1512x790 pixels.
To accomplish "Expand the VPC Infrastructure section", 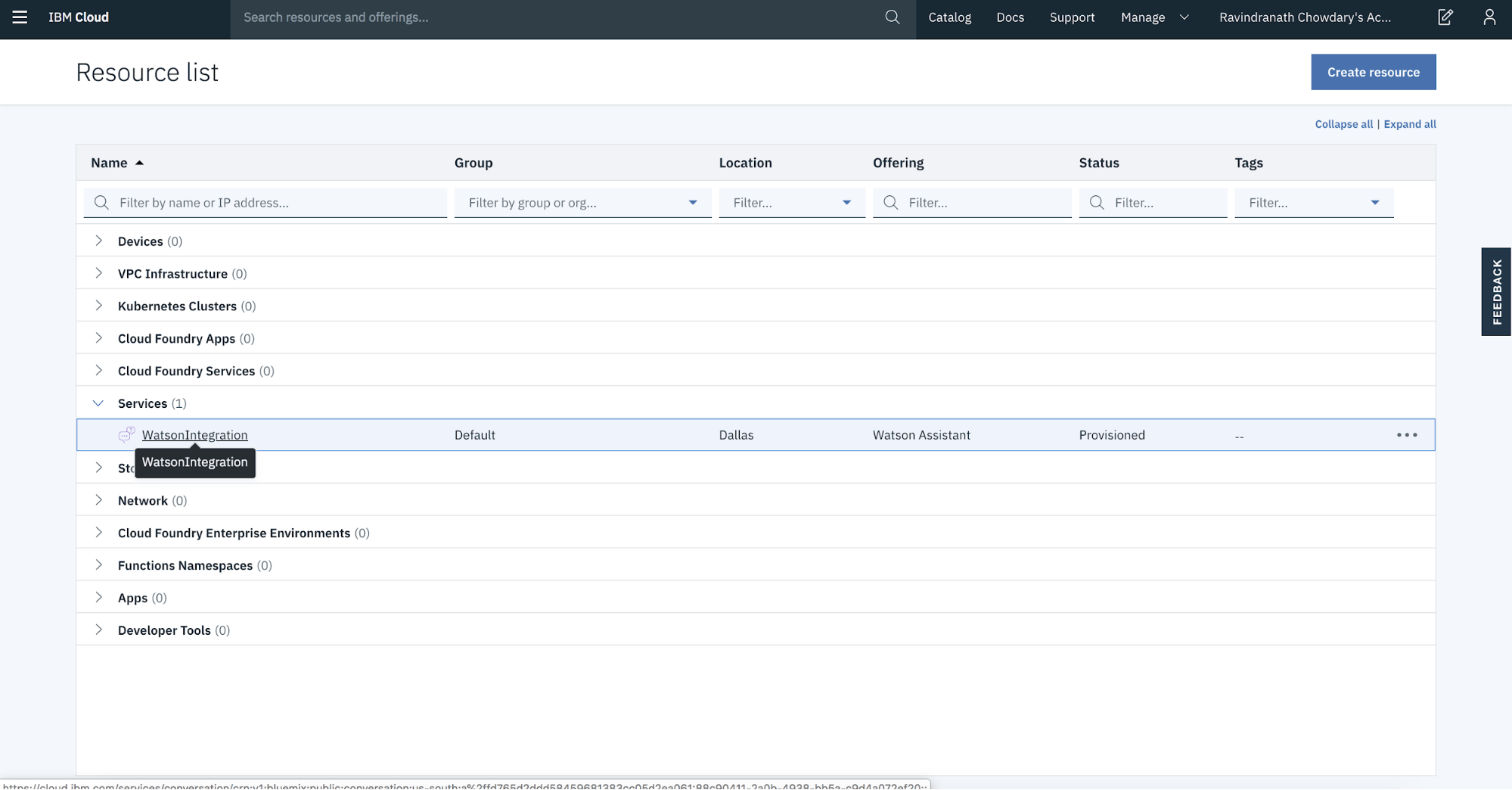I will [98, 273].
